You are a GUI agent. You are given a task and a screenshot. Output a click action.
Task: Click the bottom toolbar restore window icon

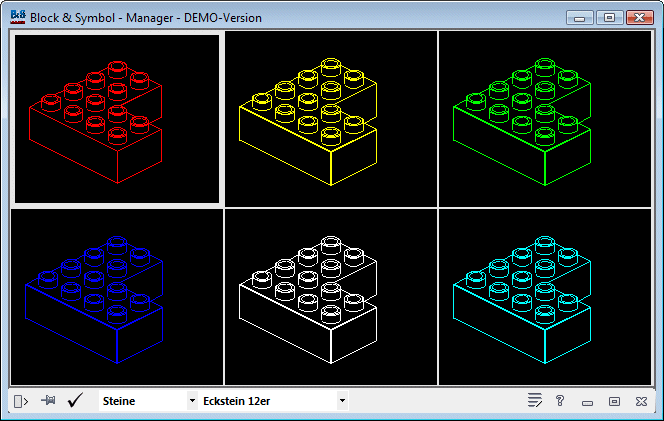pyautogui.click(x=614, y=401)
